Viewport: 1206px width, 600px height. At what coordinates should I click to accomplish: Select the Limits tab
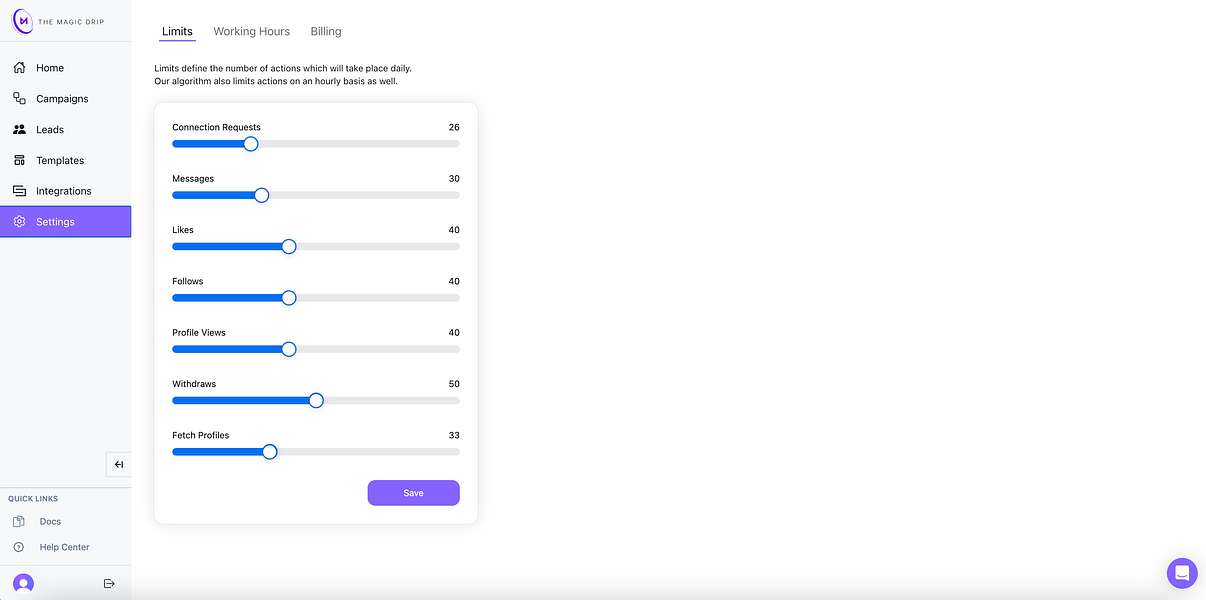[x=177, y=32]
